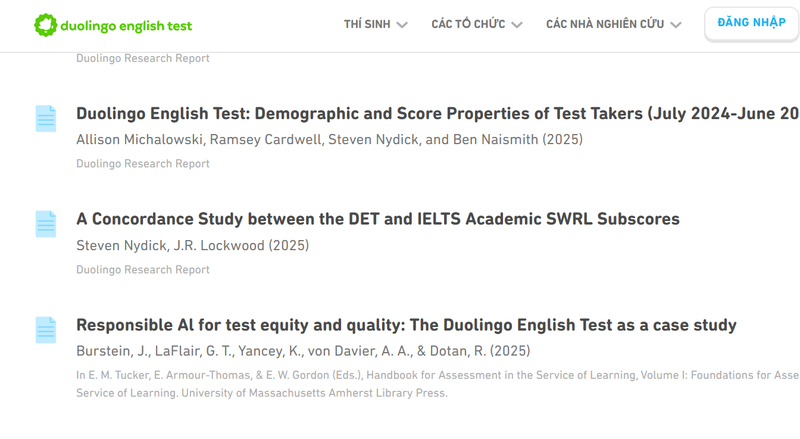Open the CÁC TỔ CHỨC menu

coord(468,24)
